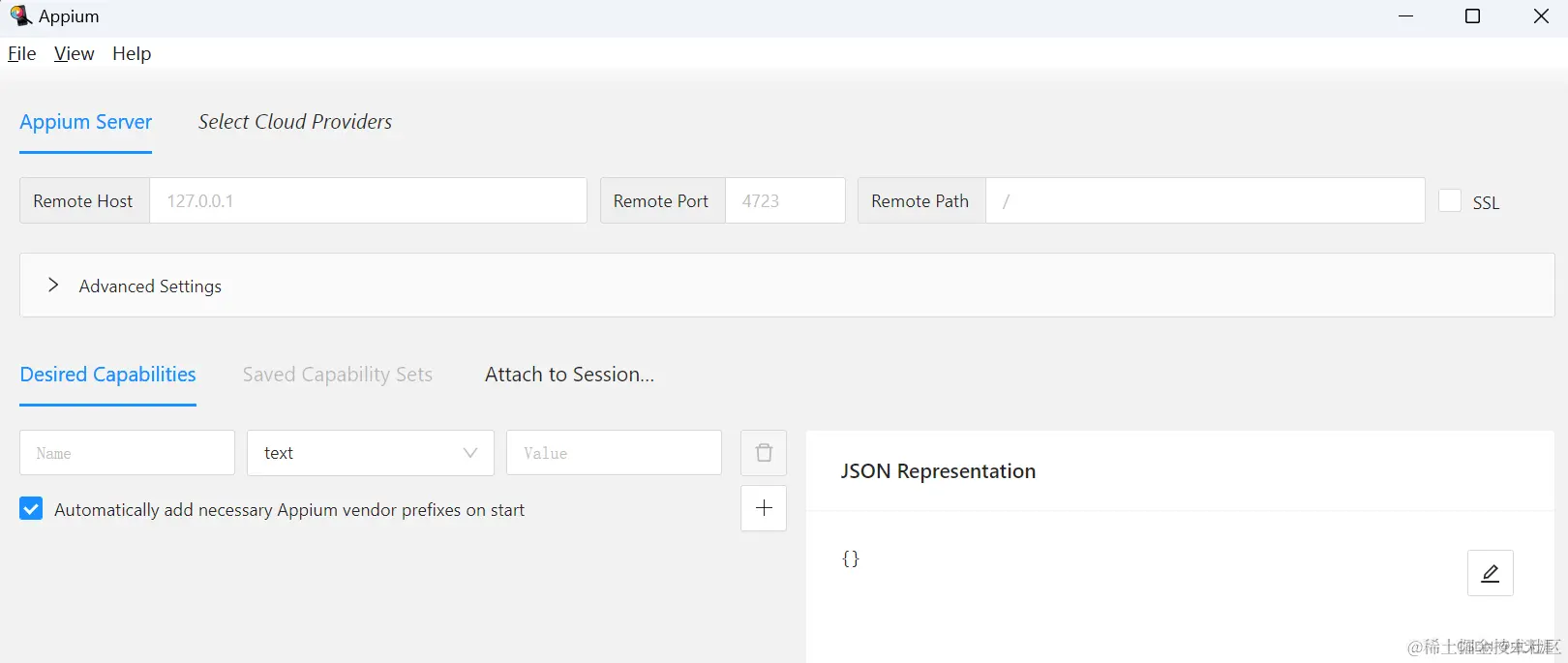1568x663 pixels.
Task: Open the Help menu
Action: pyautogui.click(x=132, y=53)
